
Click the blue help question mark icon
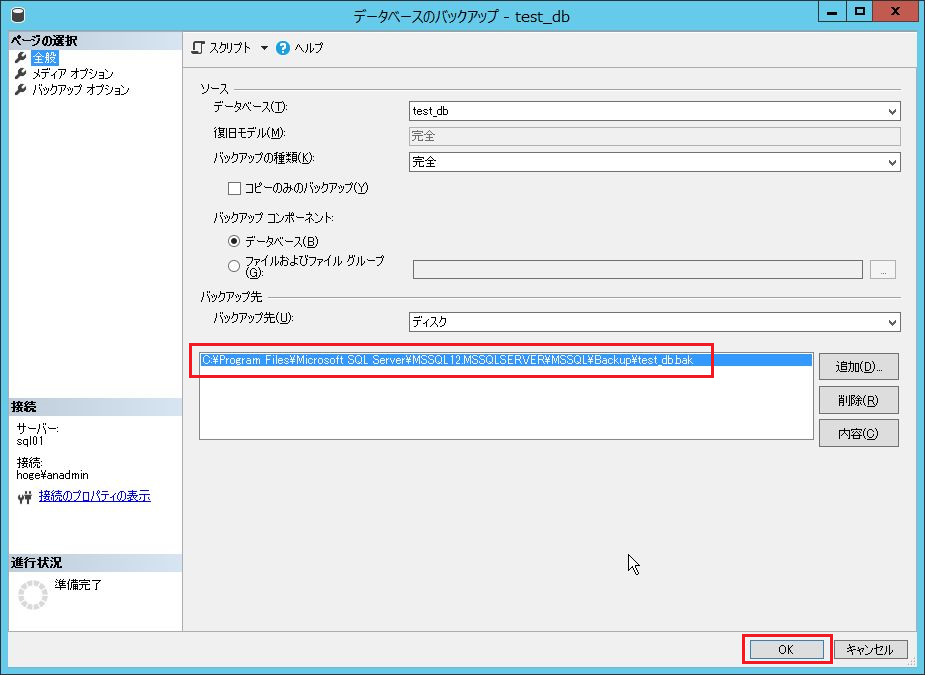pos(283,48)
